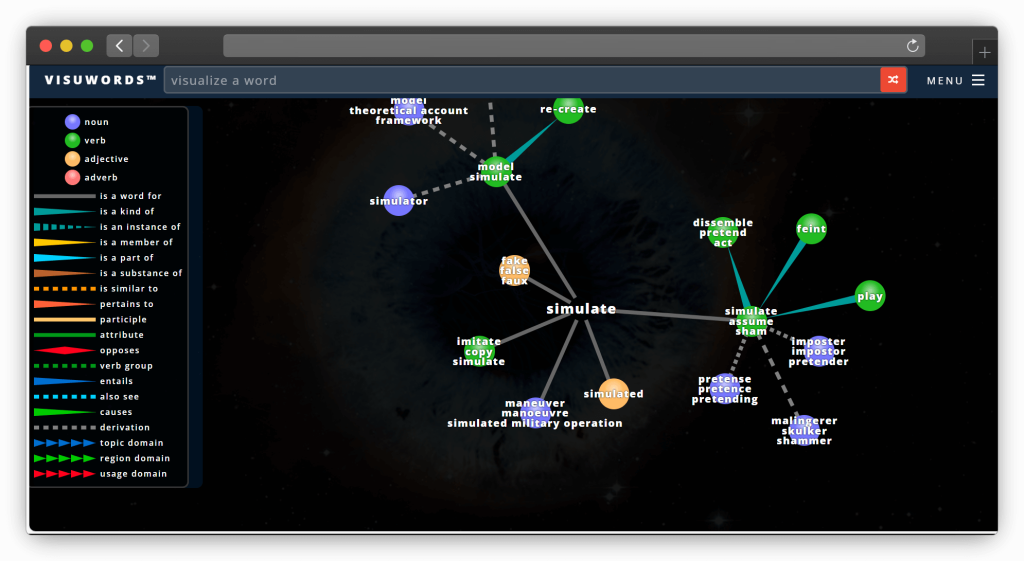
Task: Select the green 'play' verb node
Action: (x=870, y=296)
